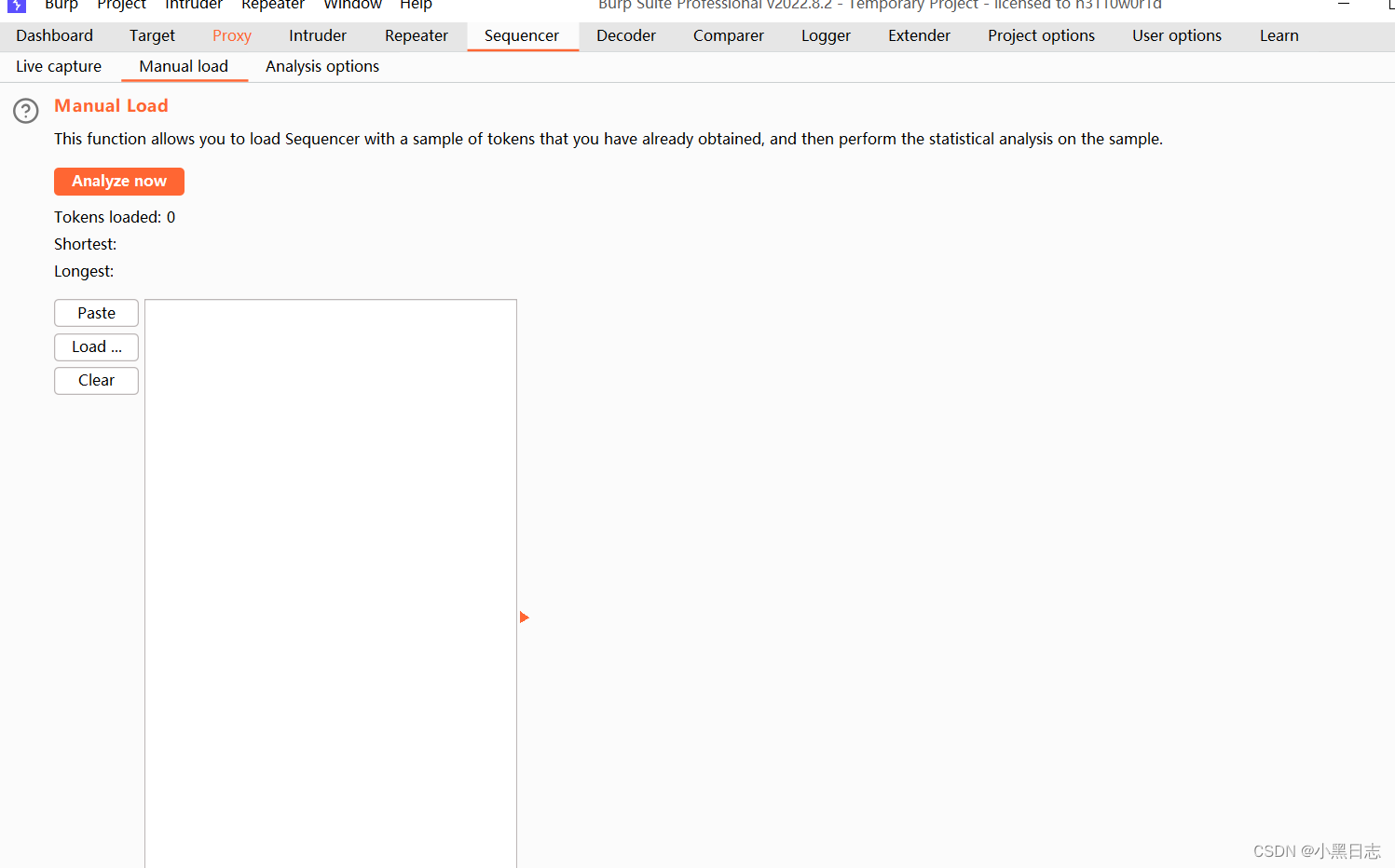This screenshot has height=868, width=1395.
Task: Select the Sequencer tab
Action: (x=522, y=35)
